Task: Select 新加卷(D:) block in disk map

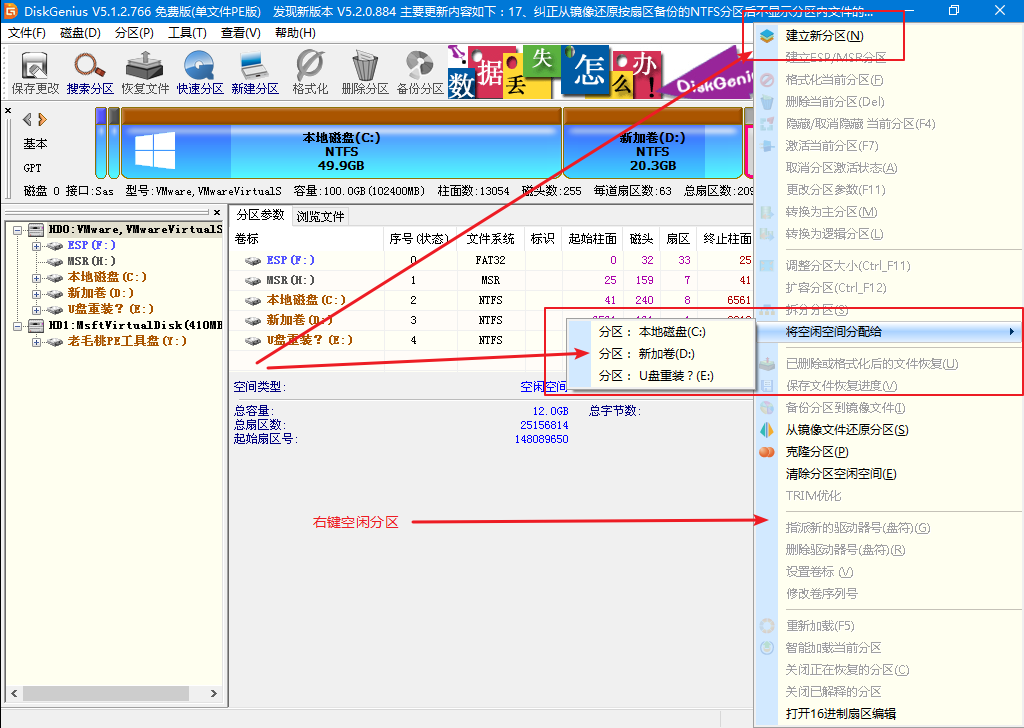Action: pyautogui.click(x=653, y=144)
